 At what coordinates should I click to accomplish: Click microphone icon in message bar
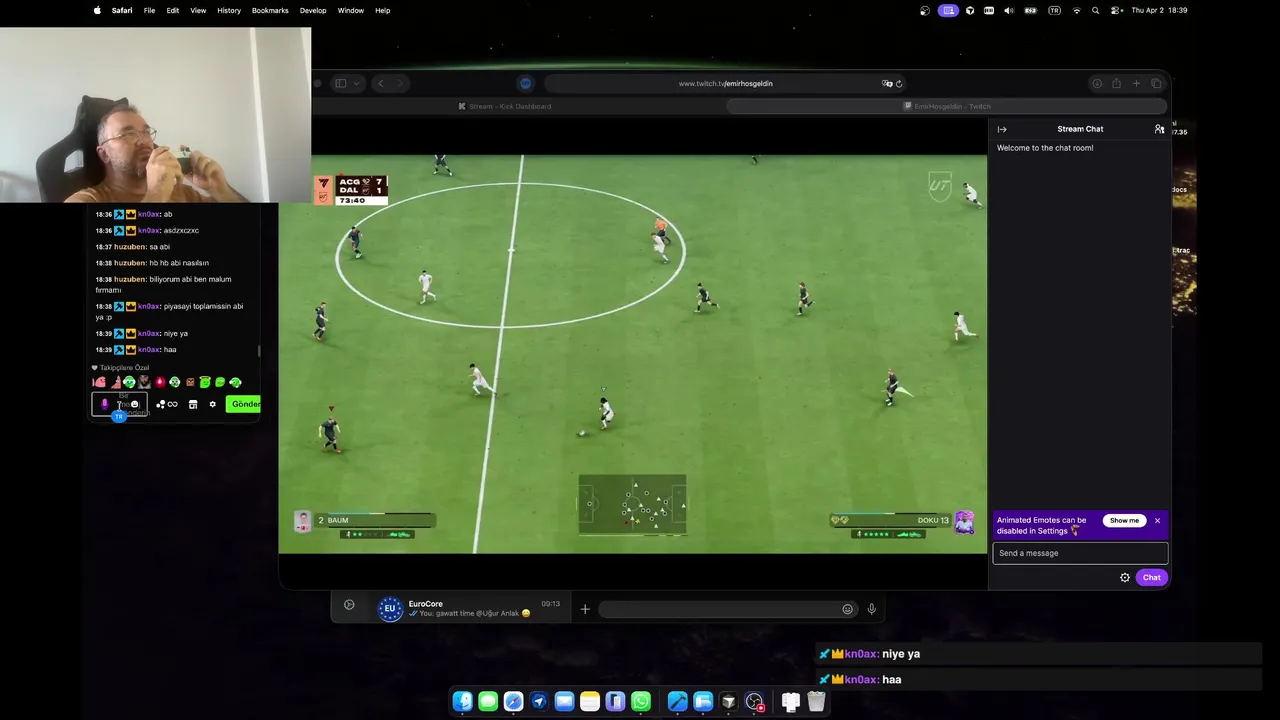[872, 609]
